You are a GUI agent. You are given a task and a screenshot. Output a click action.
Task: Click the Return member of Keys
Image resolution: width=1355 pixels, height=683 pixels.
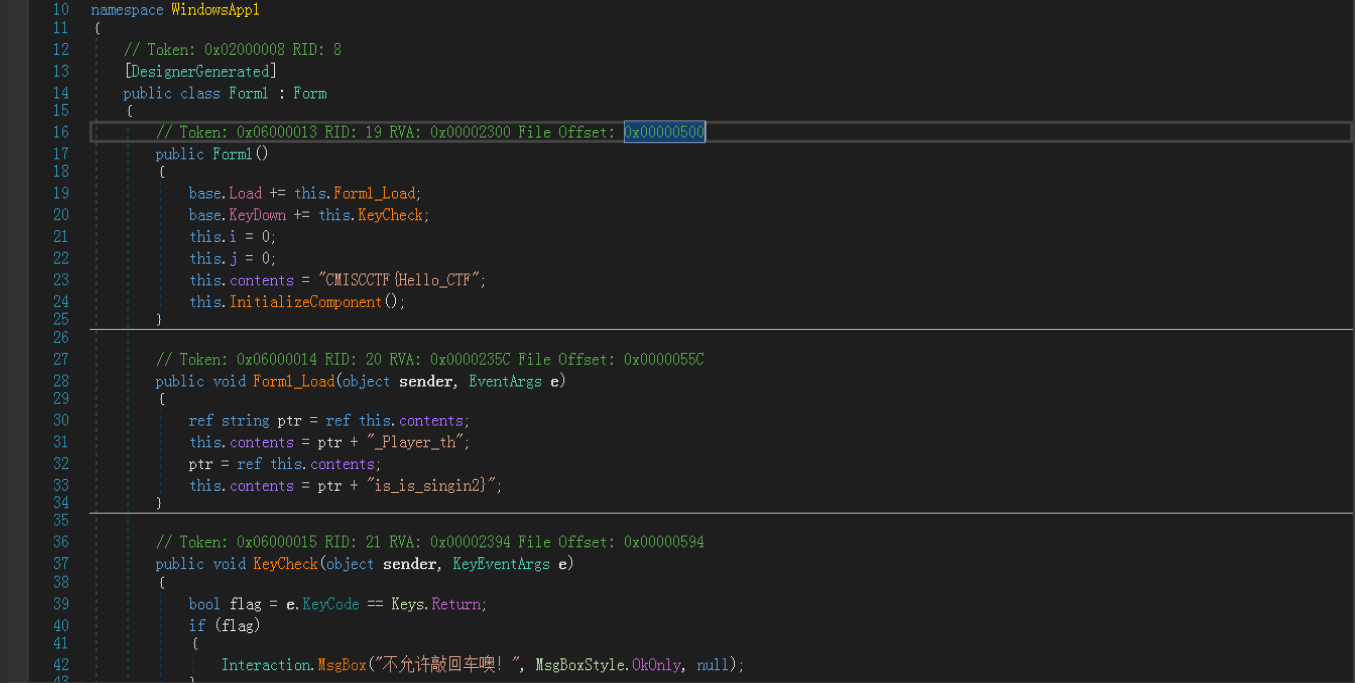point(459,605)
